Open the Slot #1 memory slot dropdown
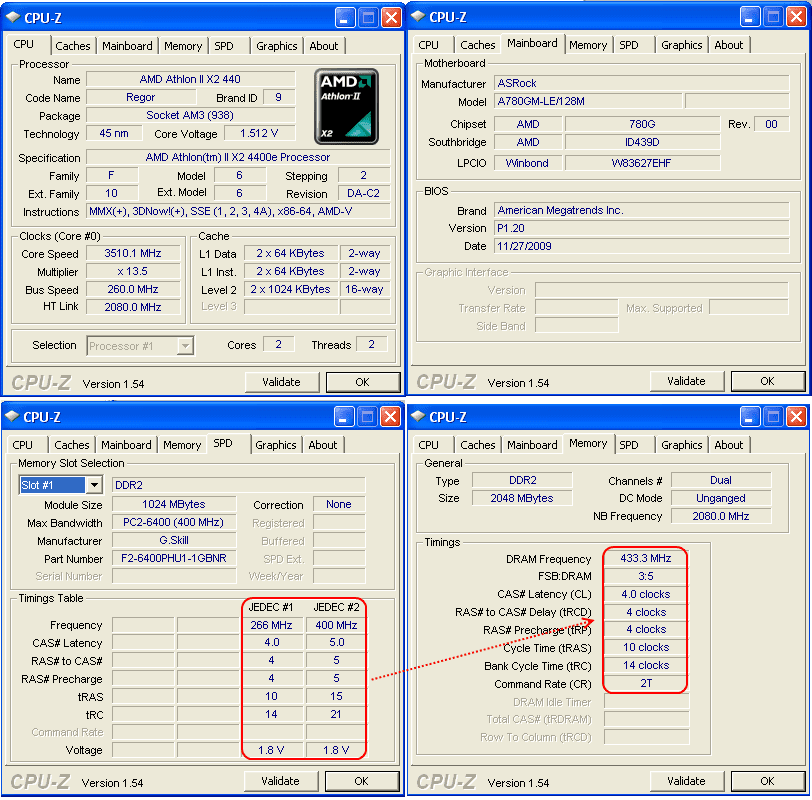Screen dimensions: 812x800 click(94, 485)
